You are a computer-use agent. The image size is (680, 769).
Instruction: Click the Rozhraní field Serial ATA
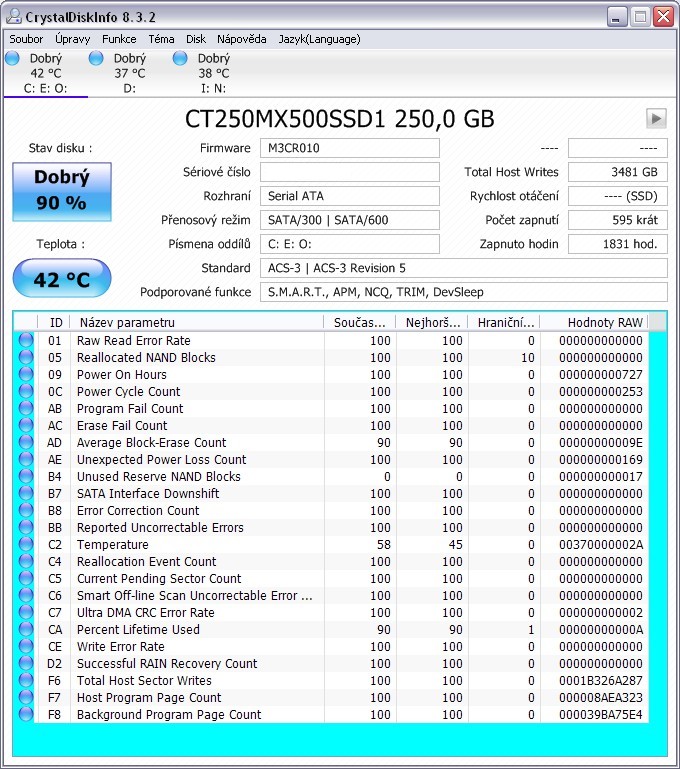[350, 196]
